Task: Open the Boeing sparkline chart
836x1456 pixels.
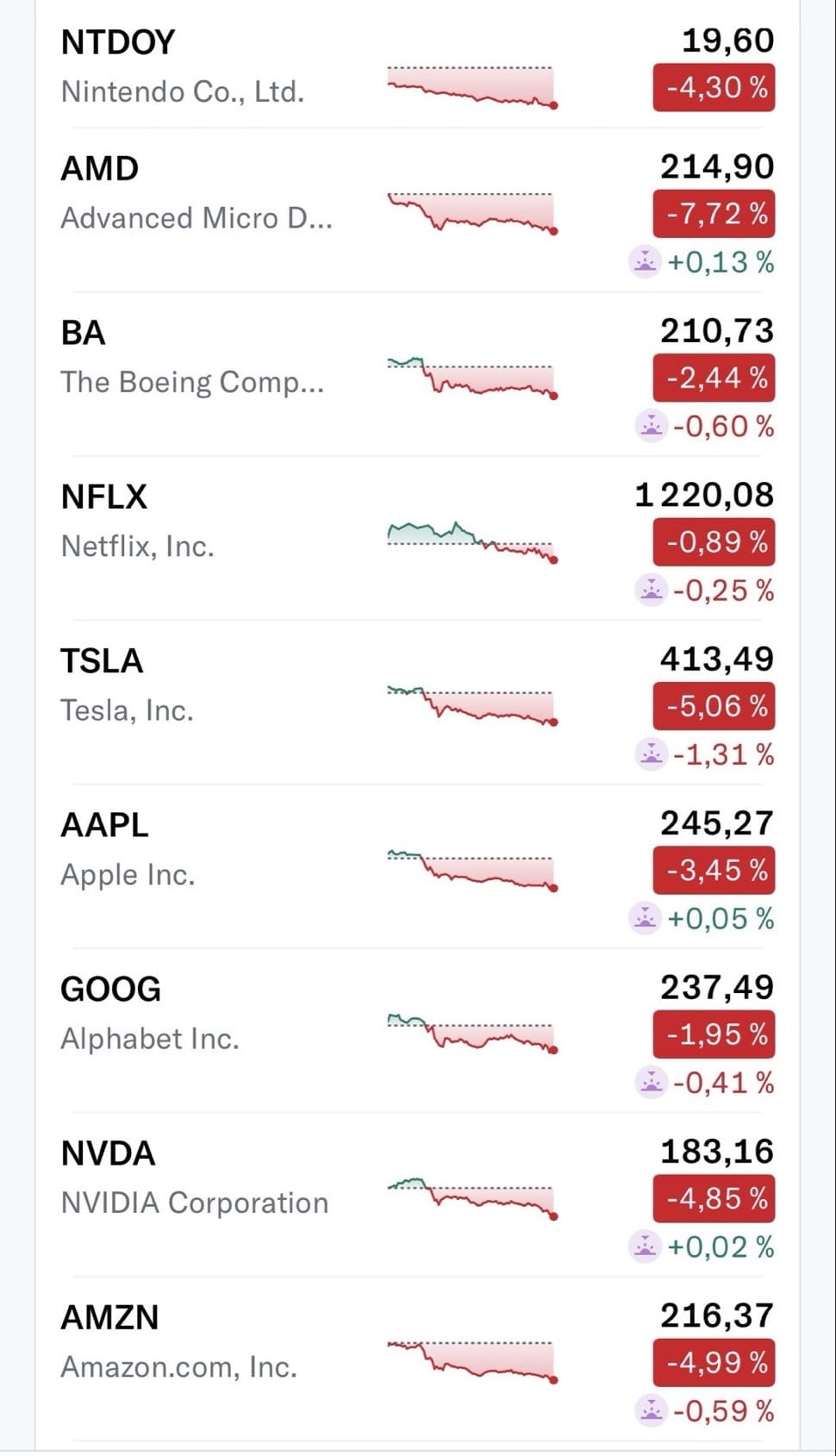Action: [x=472, y=378]
